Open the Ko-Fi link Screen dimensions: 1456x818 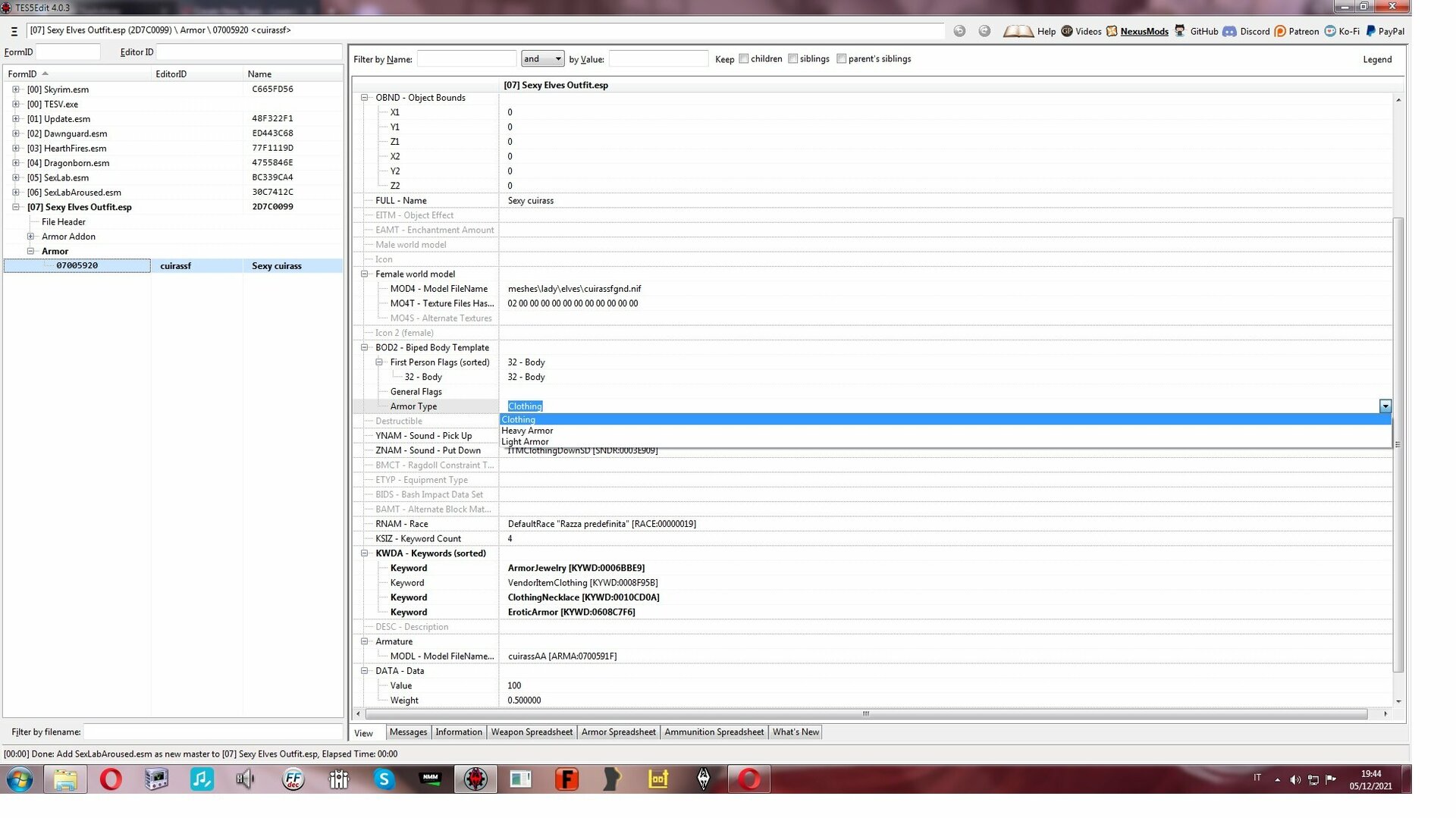point(1348,31)
